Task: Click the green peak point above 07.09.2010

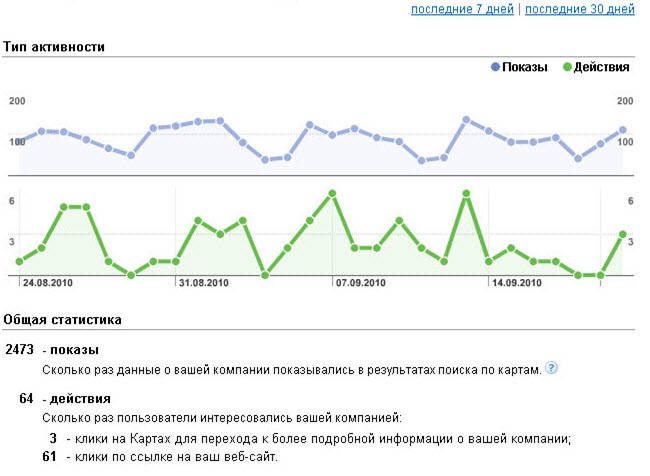Action: [x=332, y=194]
